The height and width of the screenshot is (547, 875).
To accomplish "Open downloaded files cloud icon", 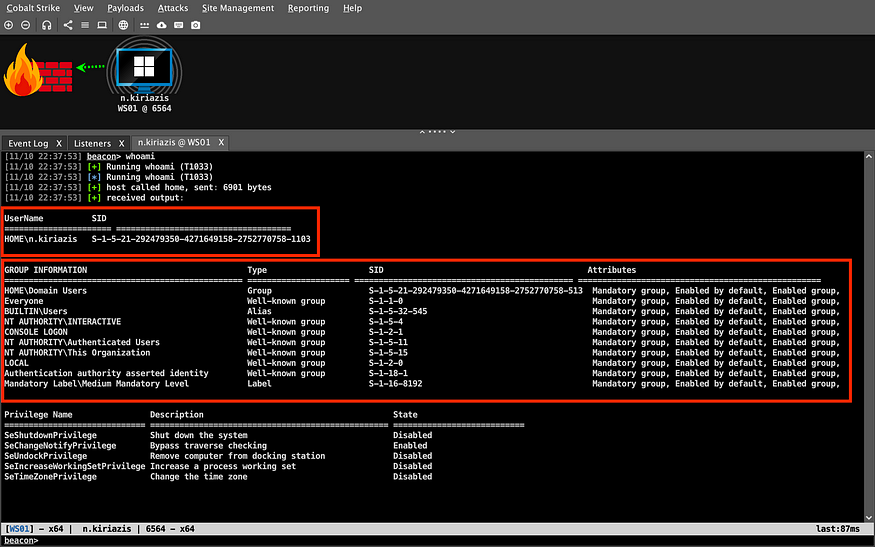I will tap(161, 25).
